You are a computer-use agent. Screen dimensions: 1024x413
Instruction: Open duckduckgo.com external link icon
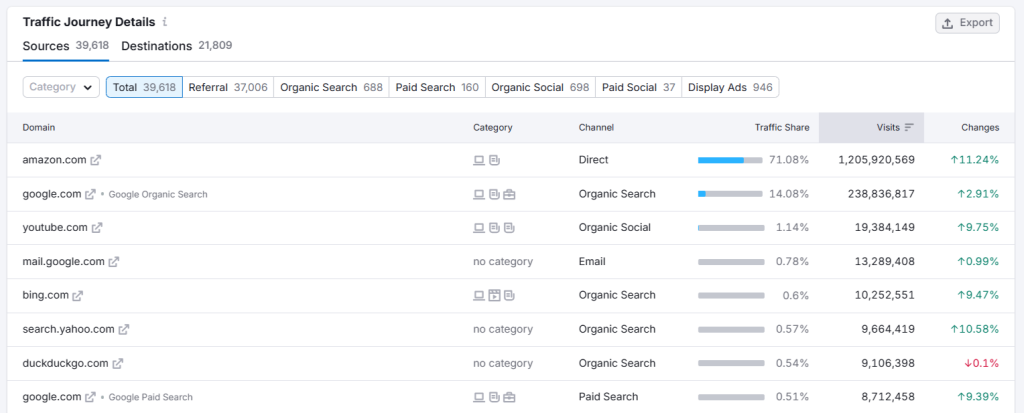[x=118, y=363]
